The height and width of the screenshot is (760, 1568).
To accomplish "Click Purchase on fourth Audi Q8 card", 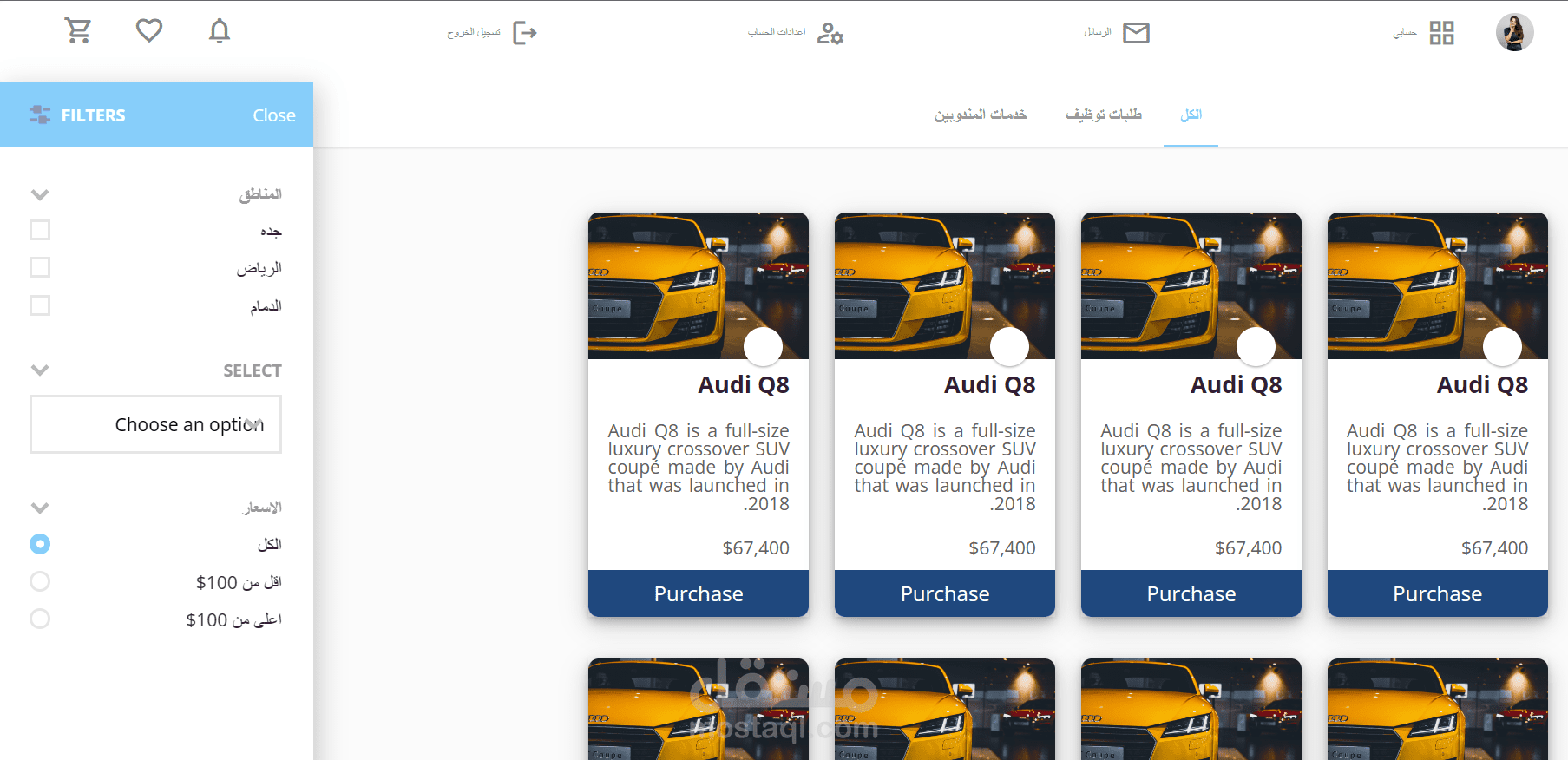I will coord(1438,593).
